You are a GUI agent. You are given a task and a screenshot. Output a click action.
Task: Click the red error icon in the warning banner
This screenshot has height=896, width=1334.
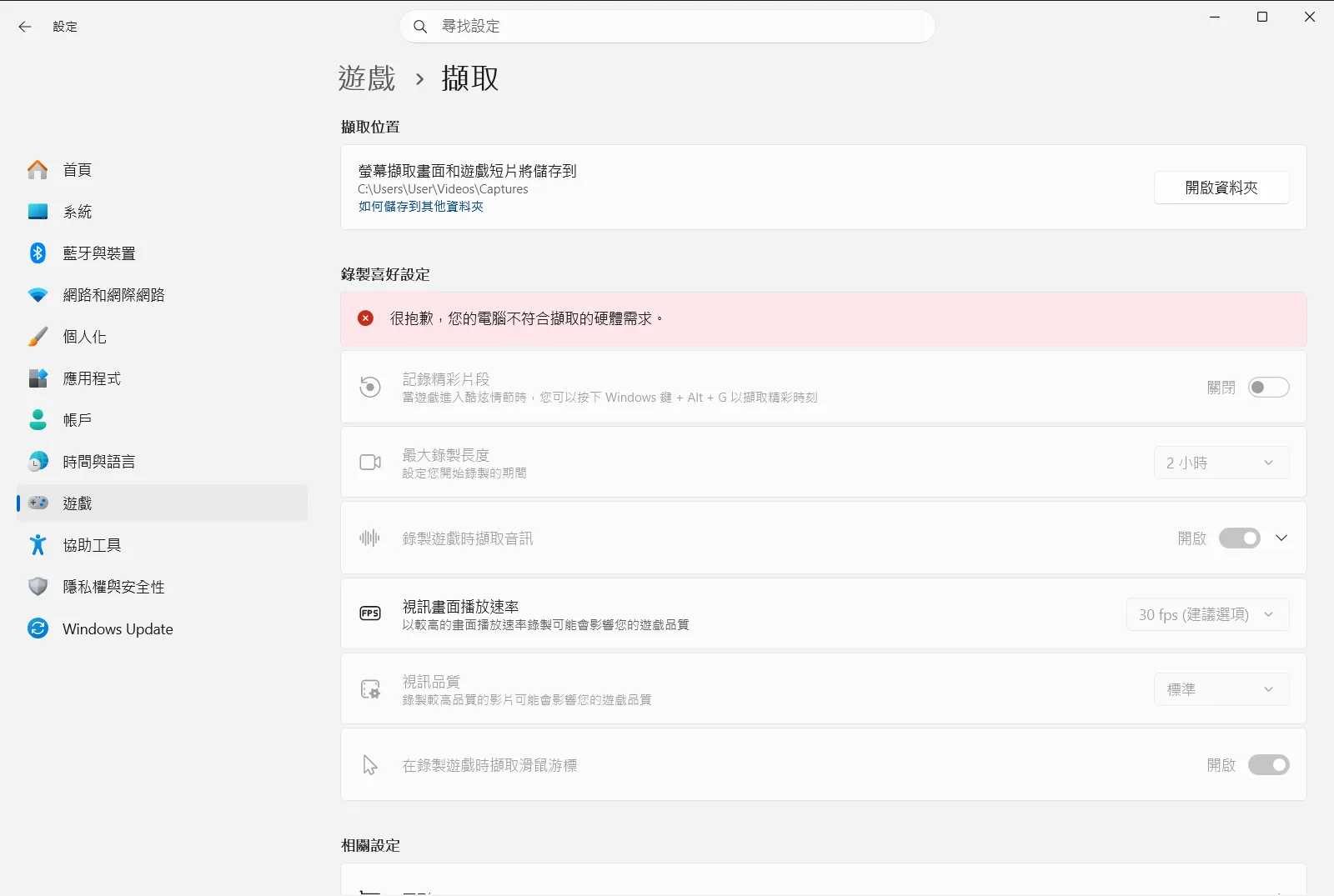pos(365,318)
